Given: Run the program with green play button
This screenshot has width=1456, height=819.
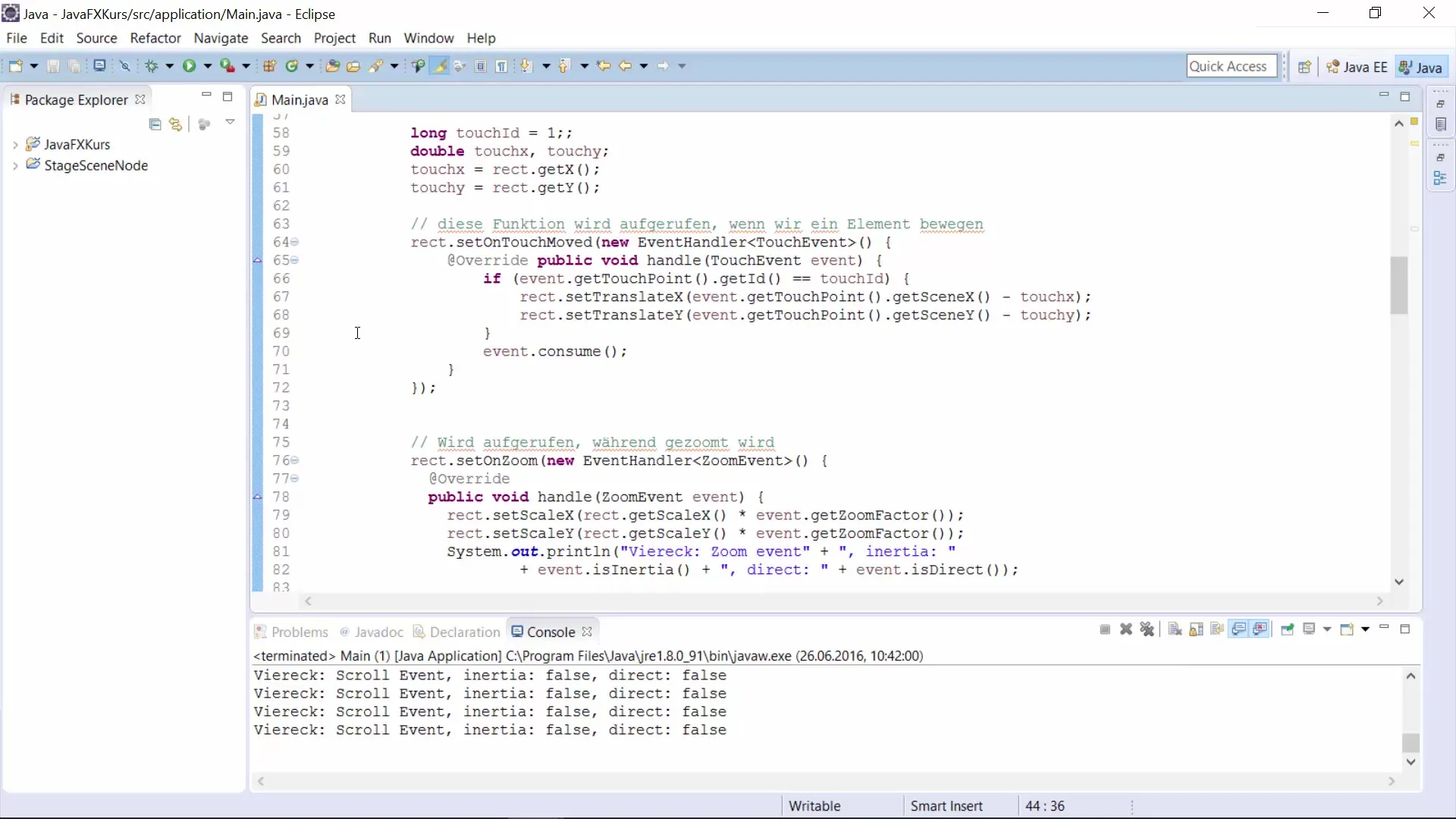Looking at the screenshot, I should click(x=189, y=66).
